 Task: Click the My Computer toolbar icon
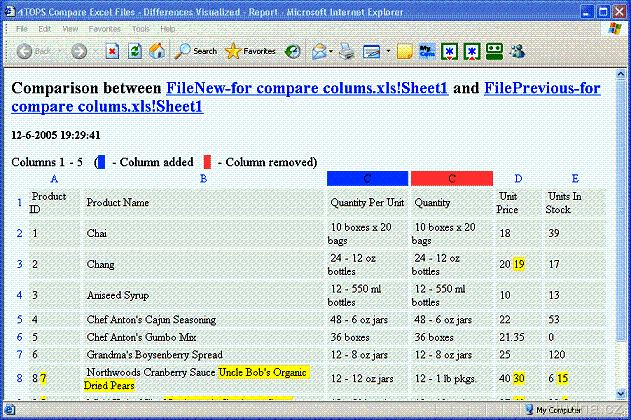(x=427, y=51)
